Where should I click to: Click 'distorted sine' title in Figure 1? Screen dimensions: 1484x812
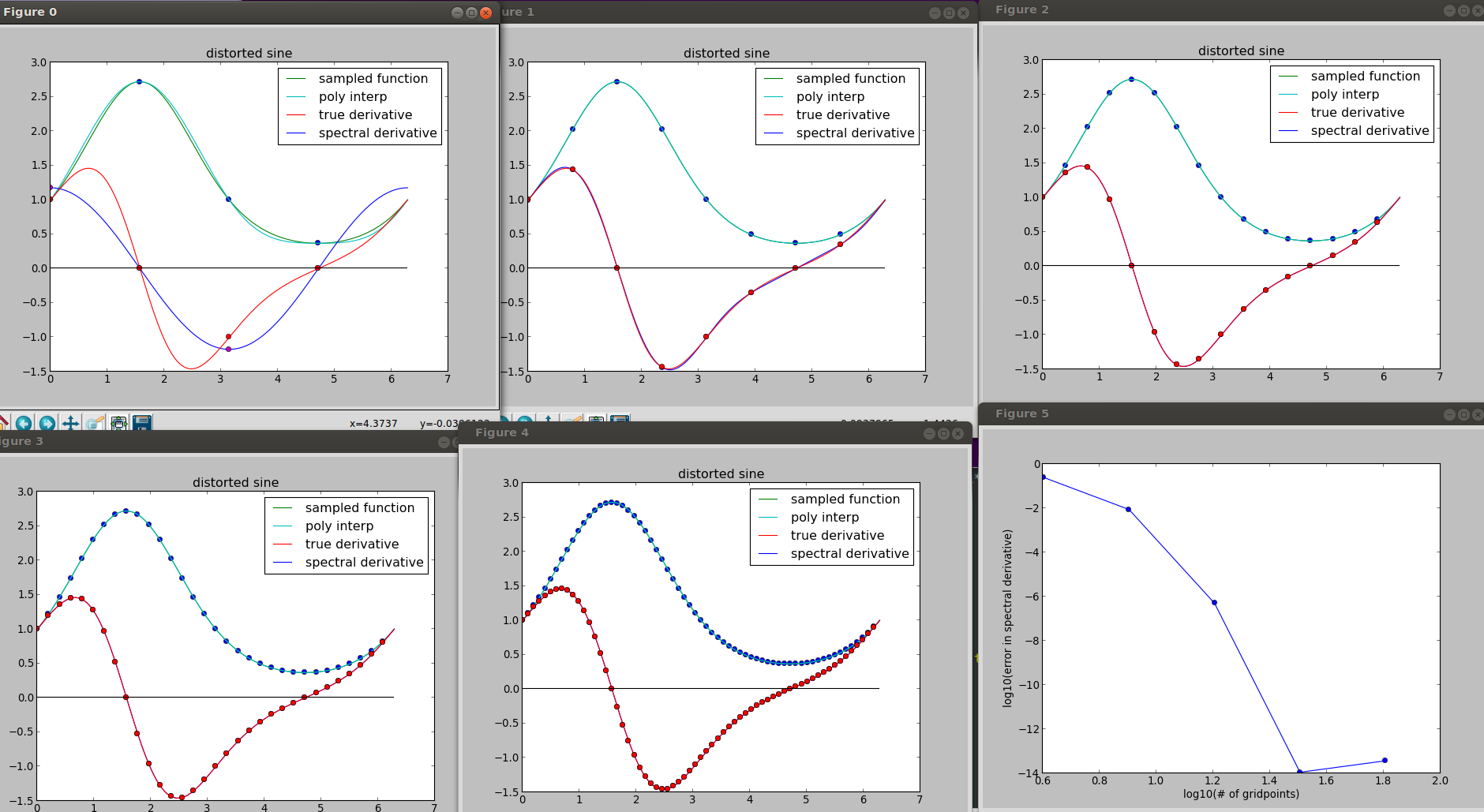coord(726,54)
